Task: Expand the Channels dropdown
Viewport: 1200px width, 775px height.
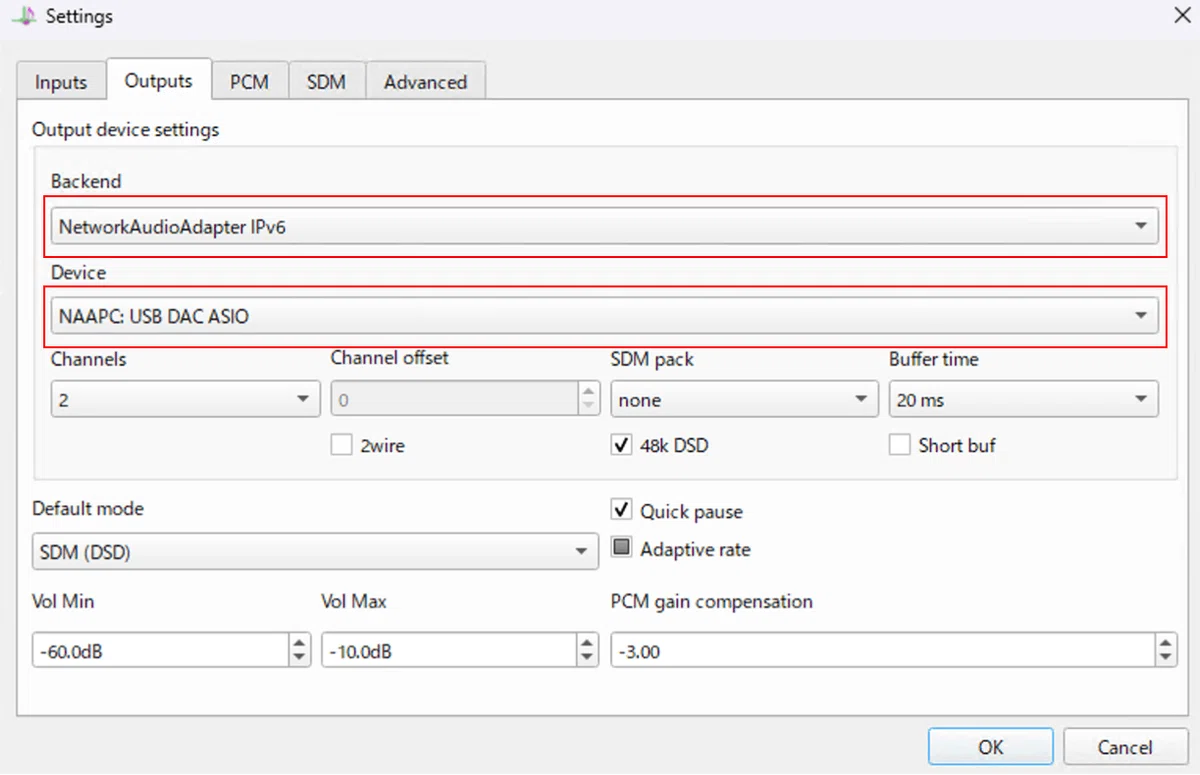Action: tap(185, 400)
